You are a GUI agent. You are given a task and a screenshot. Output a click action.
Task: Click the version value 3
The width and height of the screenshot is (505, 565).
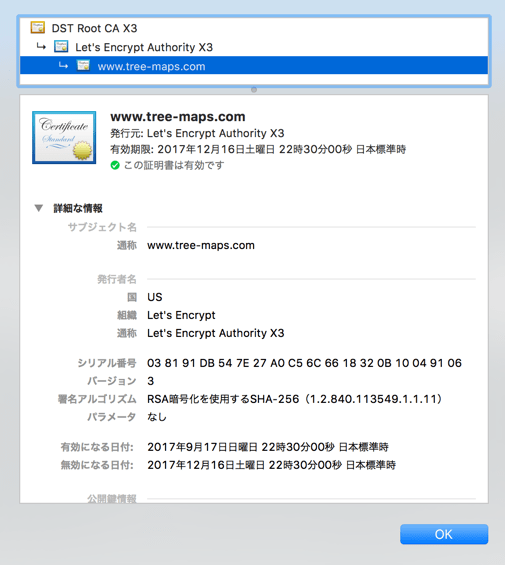(151, 381)
